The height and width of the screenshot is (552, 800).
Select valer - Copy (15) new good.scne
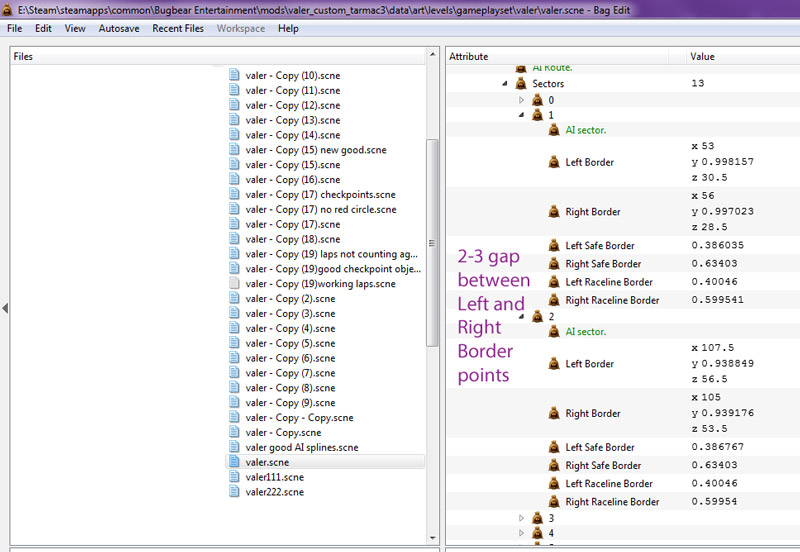point(316,150)
